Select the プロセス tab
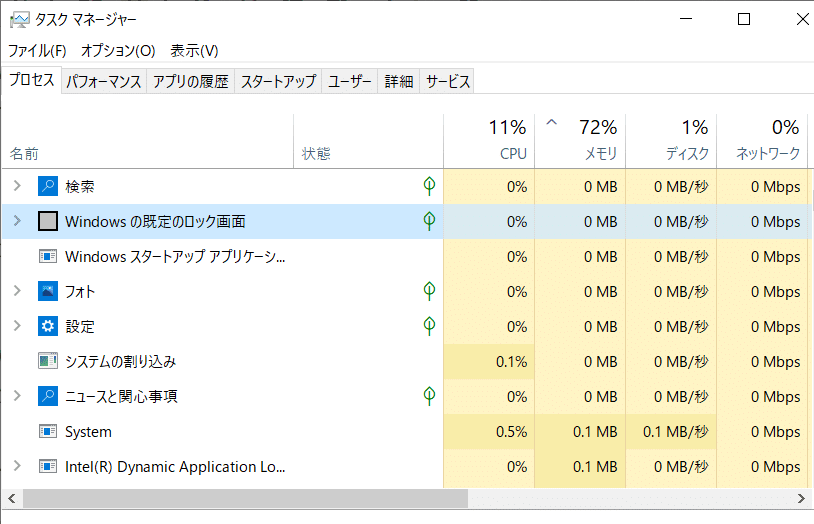The height and width of the screenshot is (524, 814). 32,80
